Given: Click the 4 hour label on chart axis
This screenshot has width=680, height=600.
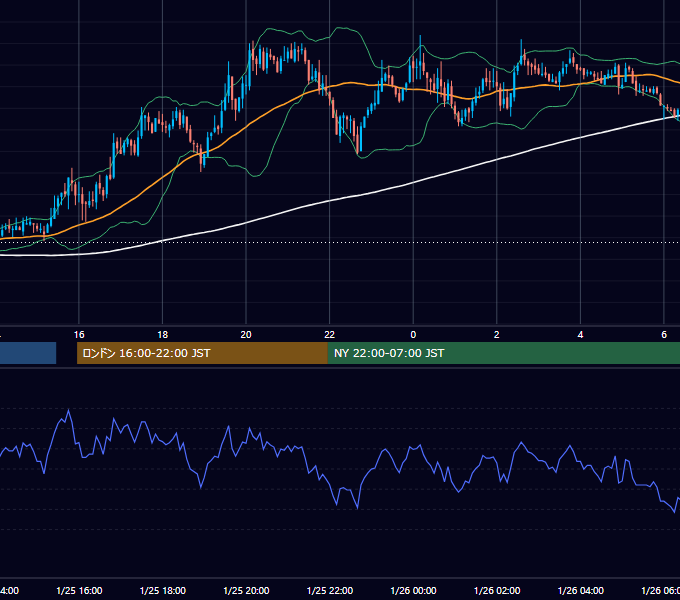Looking at the screenshot, I should point(580,335).
